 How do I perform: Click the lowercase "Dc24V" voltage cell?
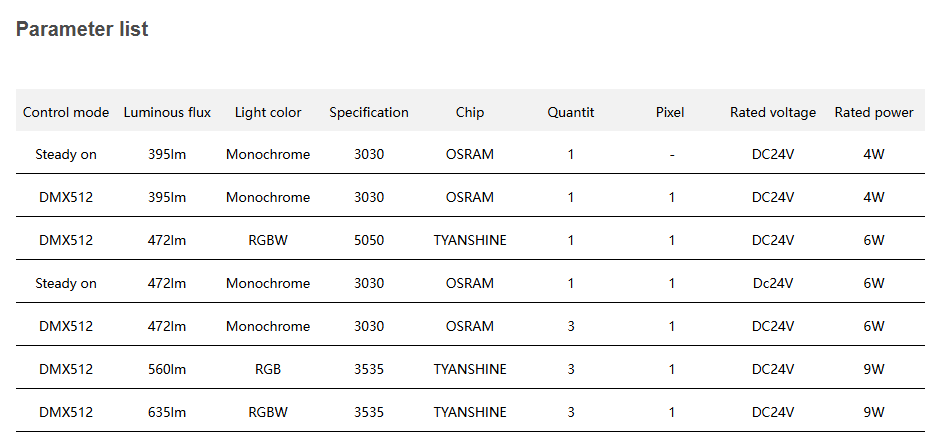(773, 283)
